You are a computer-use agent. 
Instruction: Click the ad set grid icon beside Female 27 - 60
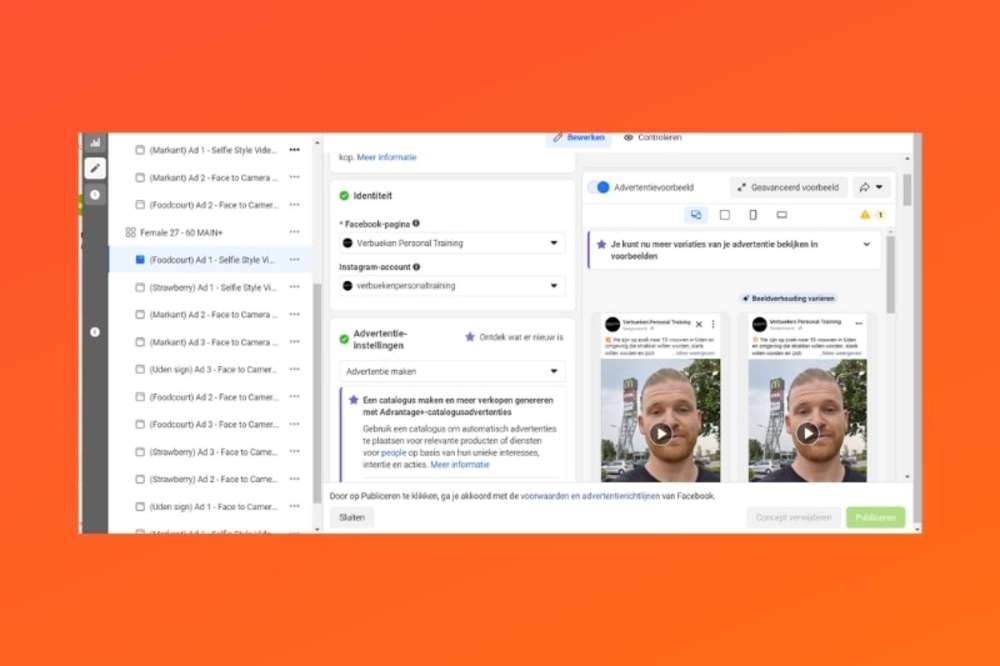pos(131,232)
